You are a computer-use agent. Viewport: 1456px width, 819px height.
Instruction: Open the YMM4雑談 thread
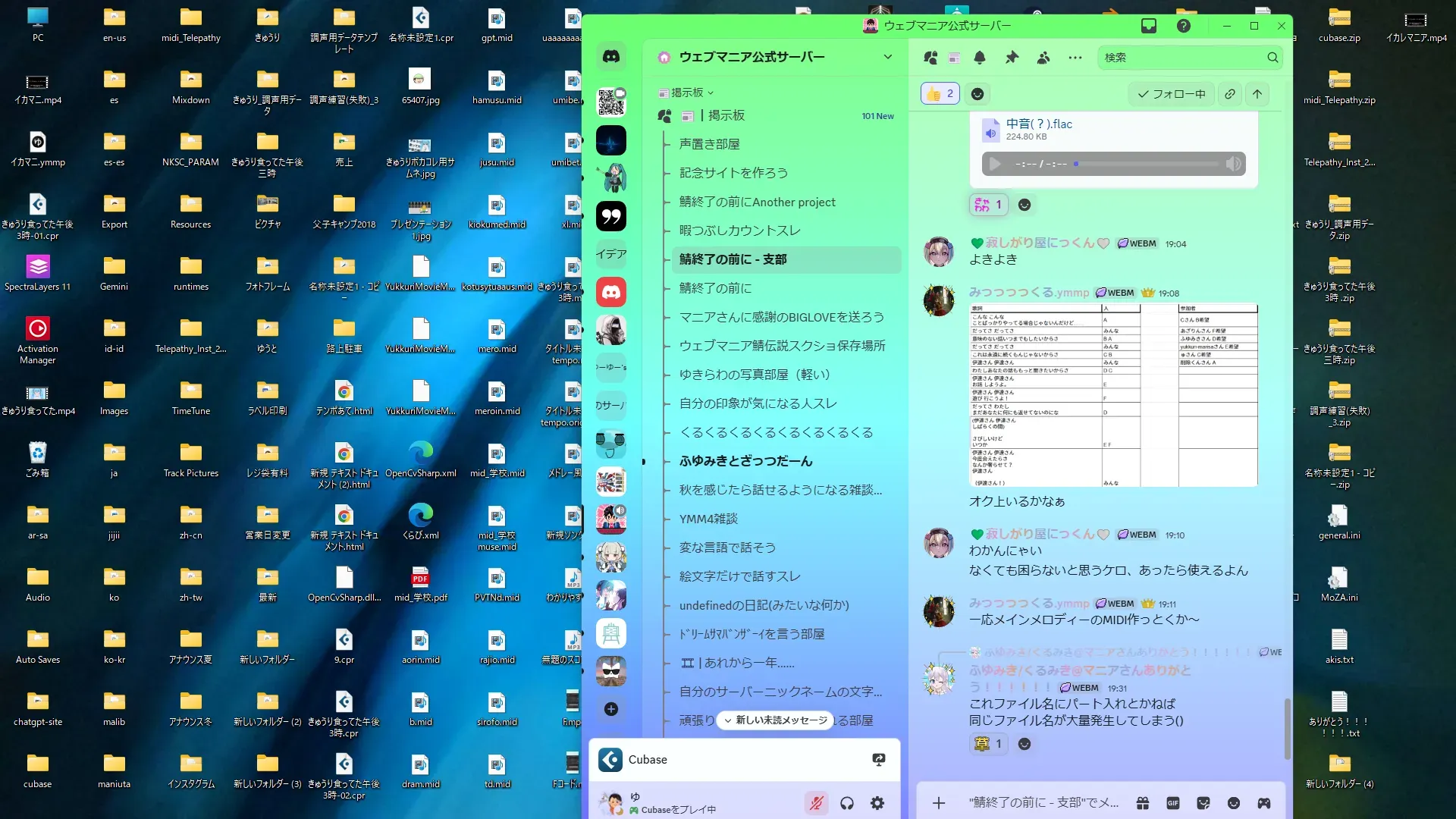click(708, 519)
